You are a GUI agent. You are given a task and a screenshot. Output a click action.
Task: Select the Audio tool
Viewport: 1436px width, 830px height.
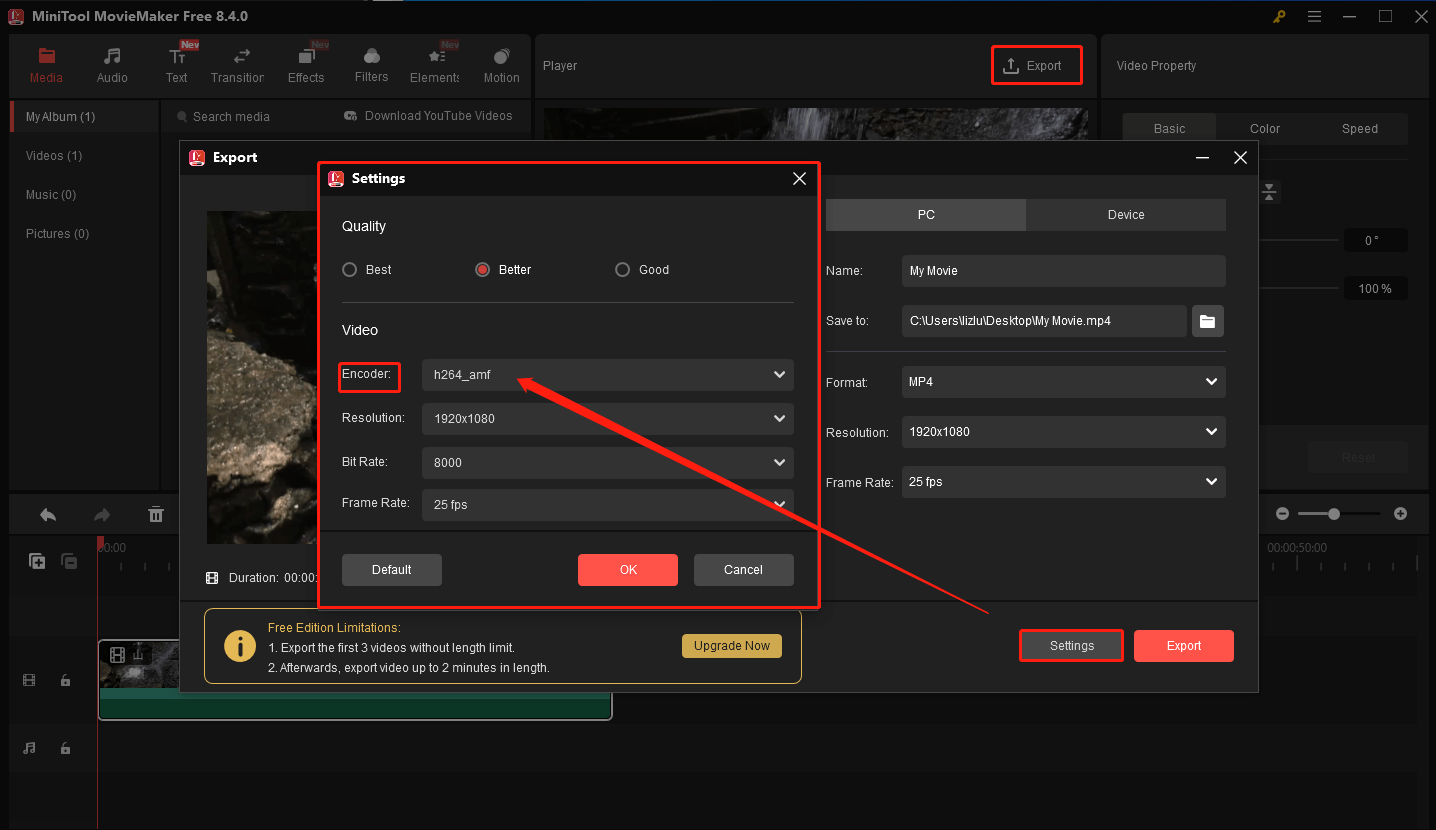pyautogui.click(x=111, y=64)
